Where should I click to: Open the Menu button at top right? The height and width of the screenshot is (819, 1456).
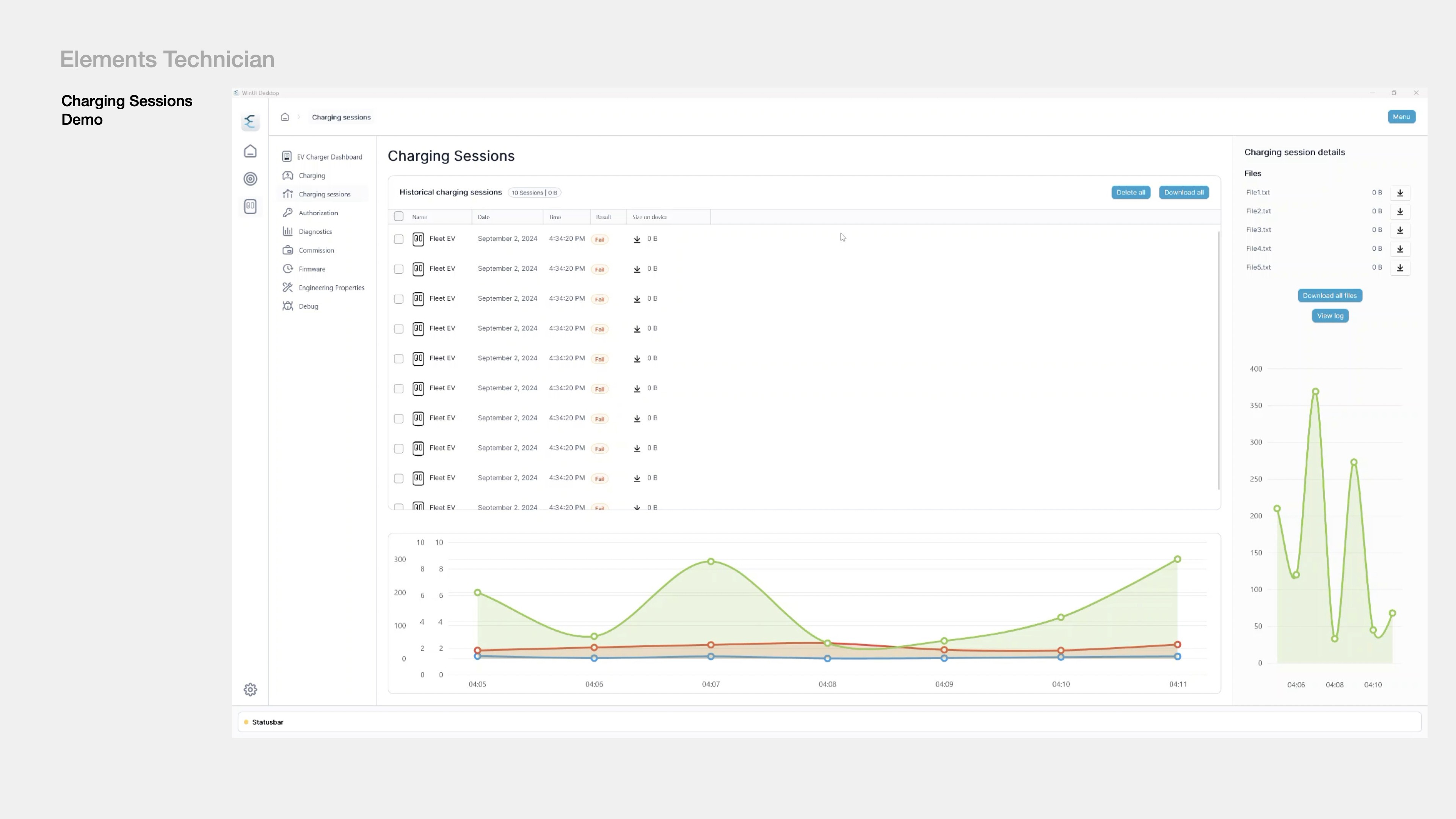click(x=1401, y=117)
